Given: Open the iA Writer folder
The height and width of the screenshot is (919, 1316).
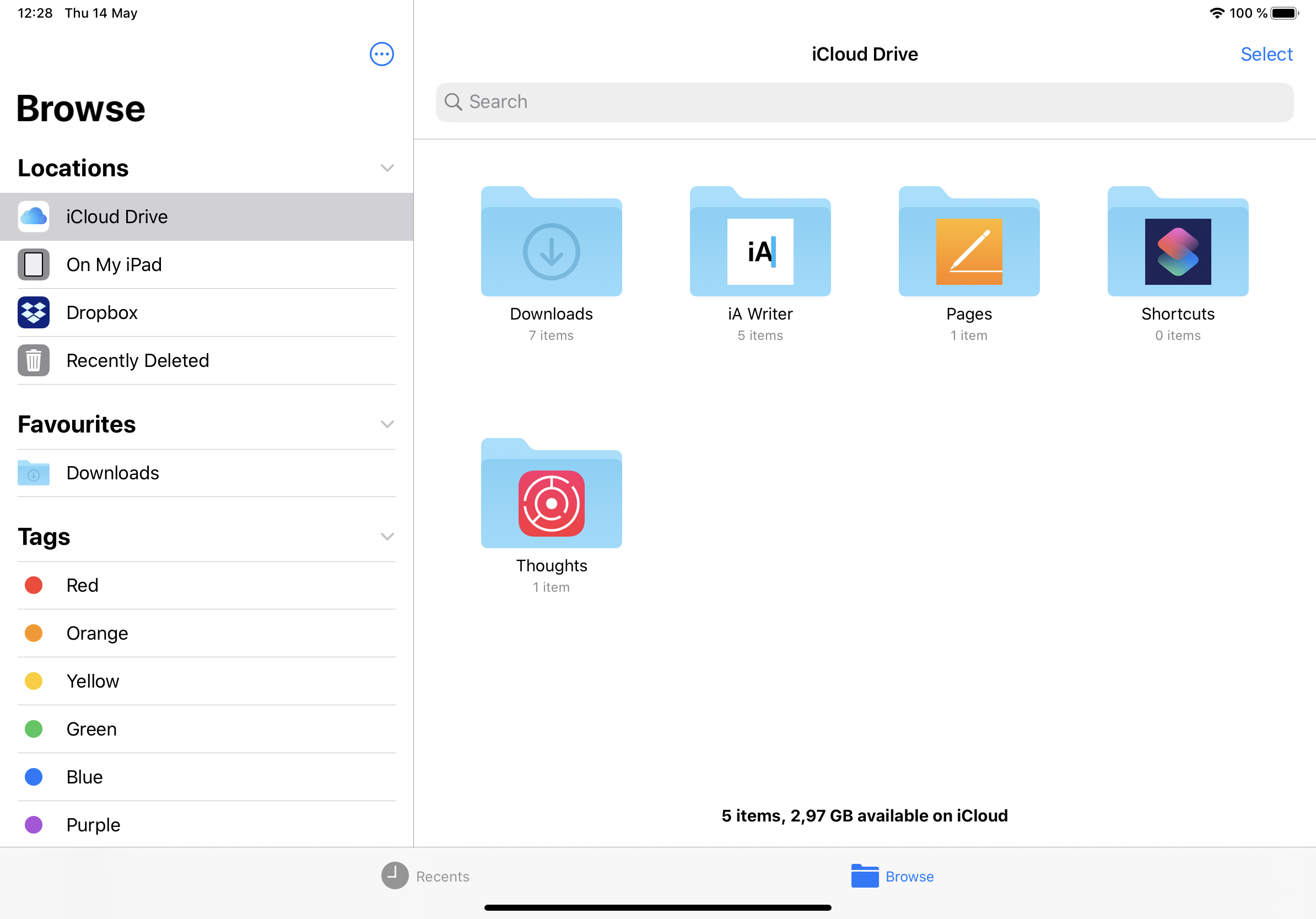Looking at the screenshot, I should pos(760,241).
